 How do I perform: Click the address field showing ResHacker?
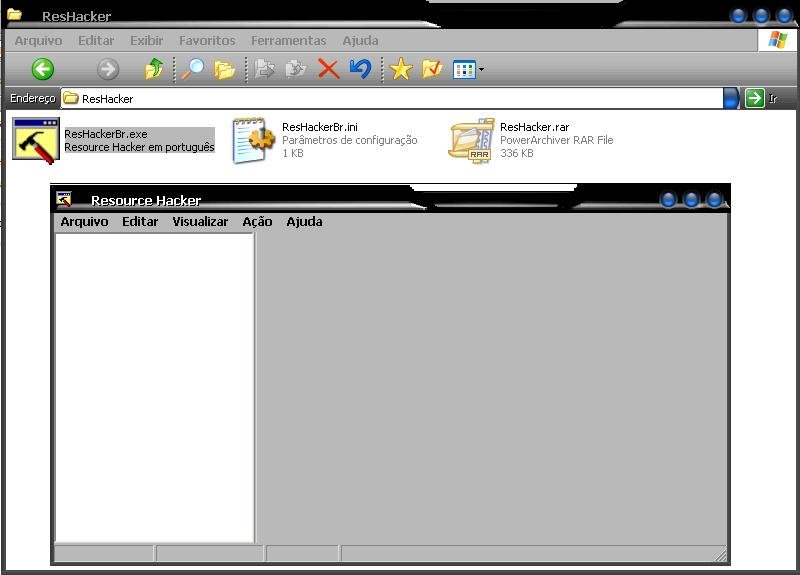pos(390,98)
